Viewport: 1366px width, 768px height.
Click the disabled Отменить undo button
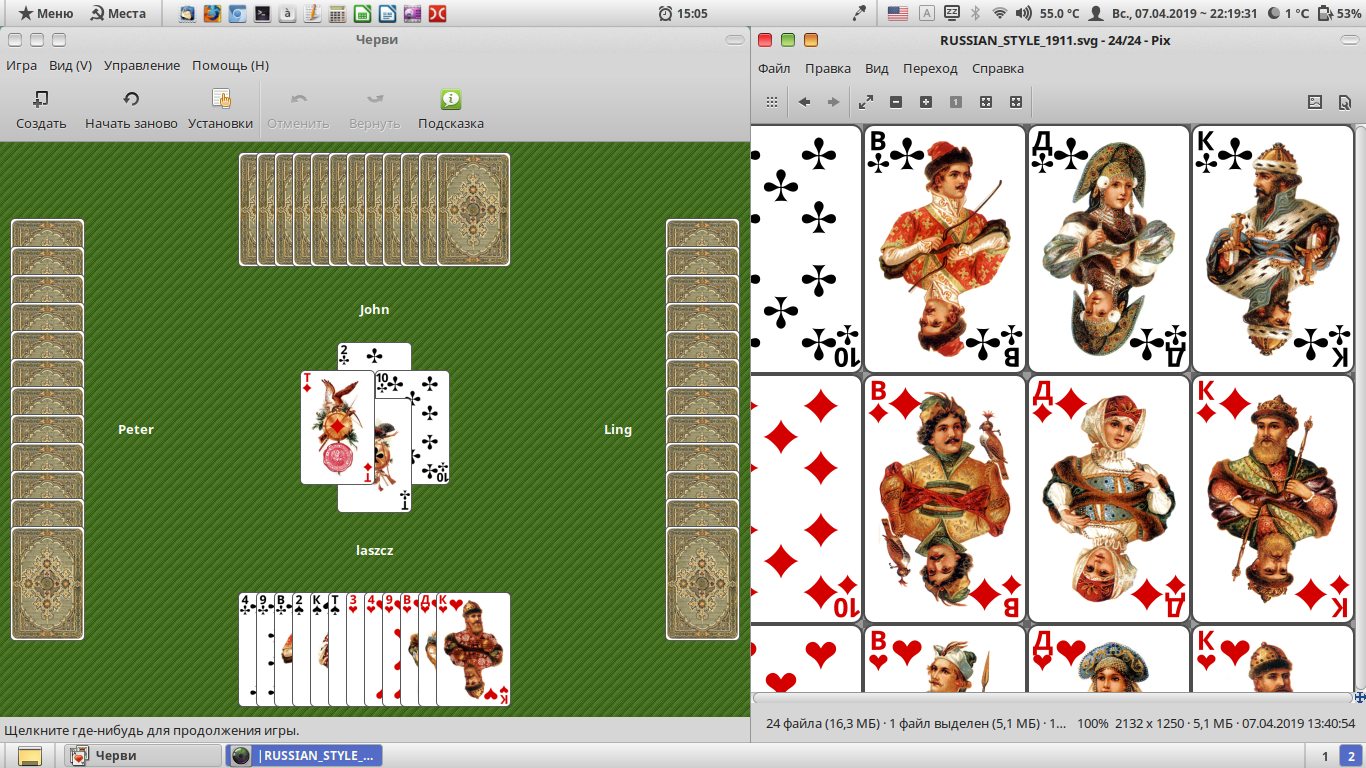point(298,110)
